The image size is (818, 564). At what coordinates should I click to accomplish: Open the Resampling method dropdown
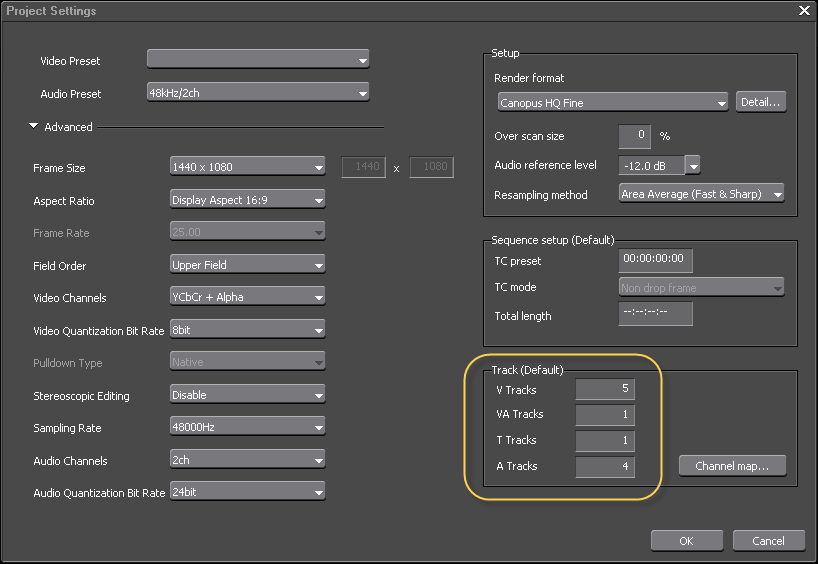pyautogui.click(x=701, y=194)
